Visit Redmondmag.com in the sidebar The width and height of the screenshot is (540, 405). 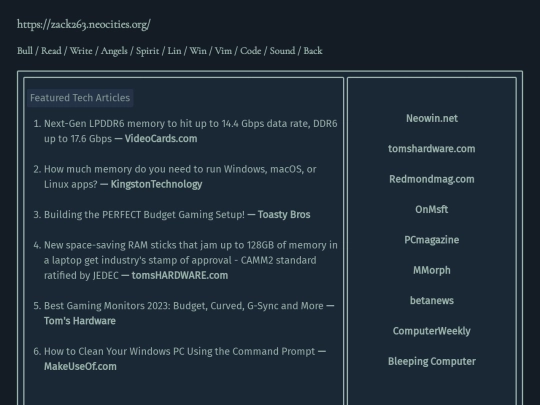tap(432, 179)
